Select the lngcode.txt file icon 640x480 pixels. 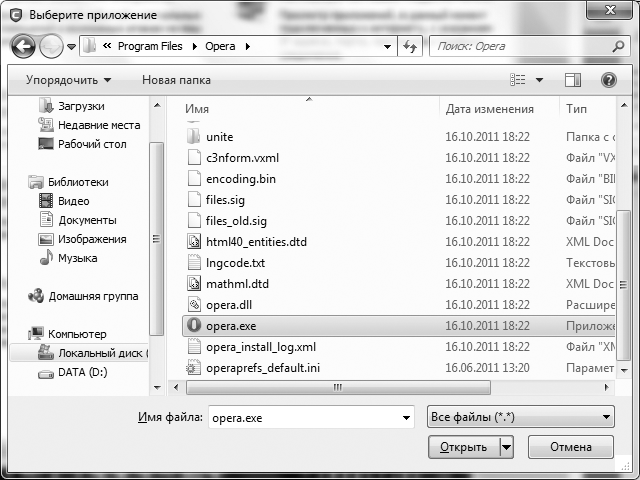[x=194, y=262]
